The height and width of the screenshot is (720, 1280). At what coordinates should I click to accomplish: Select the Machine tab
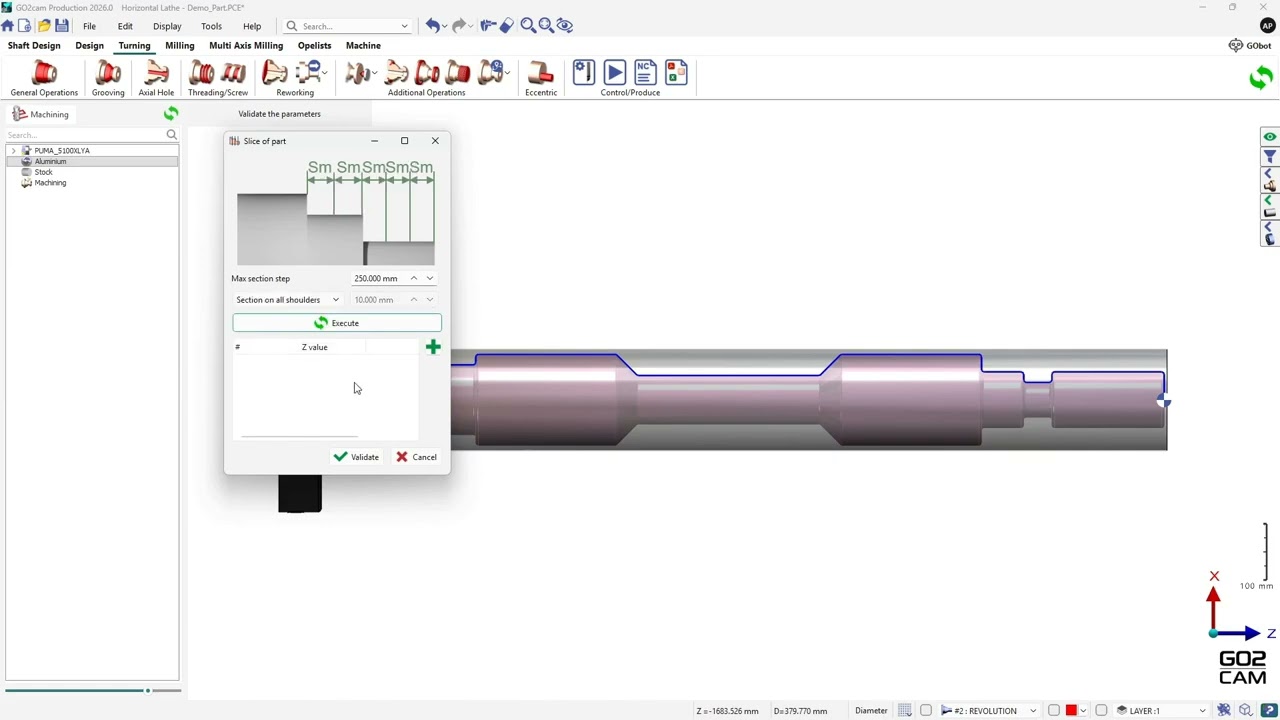[x=363, y=45]
